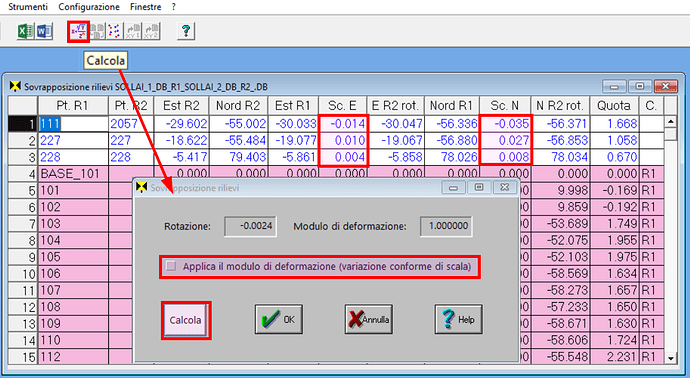Click the Help button in dialog

tap(458, 319)
